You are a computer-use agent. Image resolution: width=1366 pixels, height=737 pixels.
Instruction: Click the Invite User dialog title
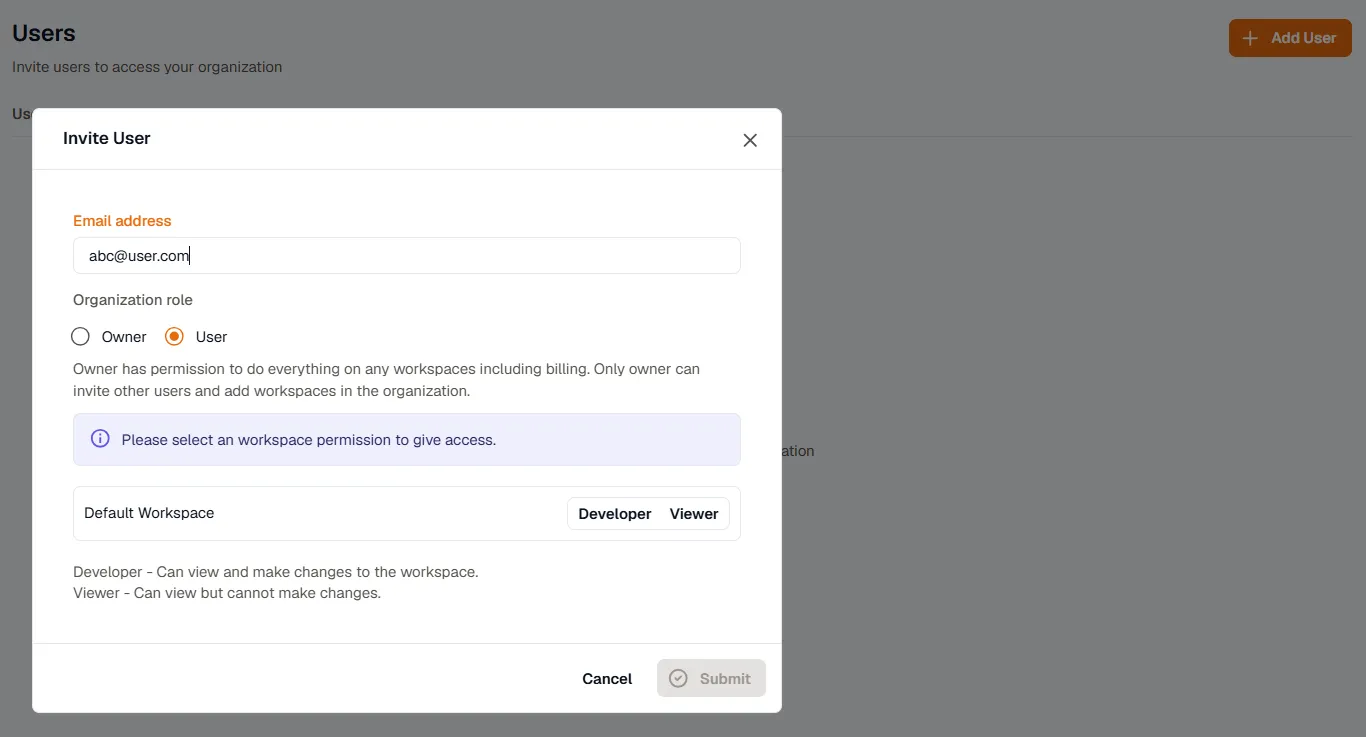pyautogui.click(x=107, y=138)
